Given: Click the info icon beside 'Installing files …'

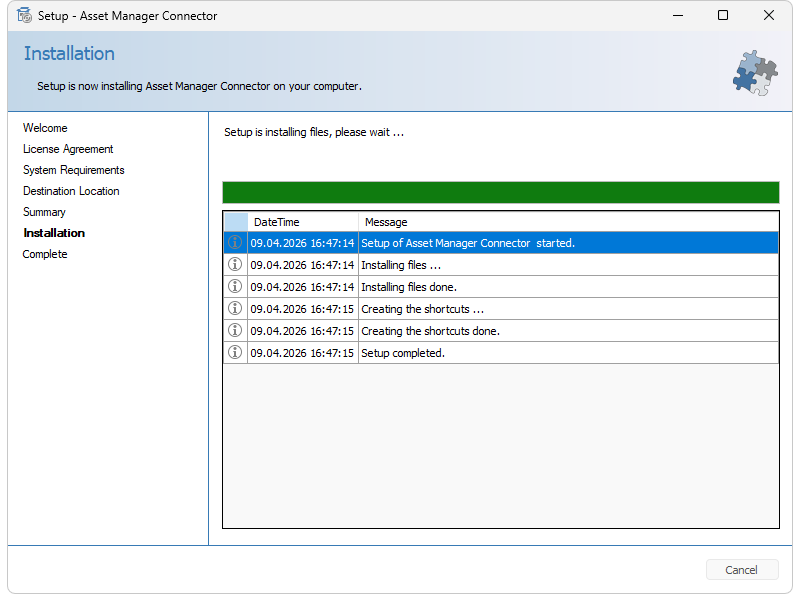Looking at the screenshot, I should coord(235,264).
